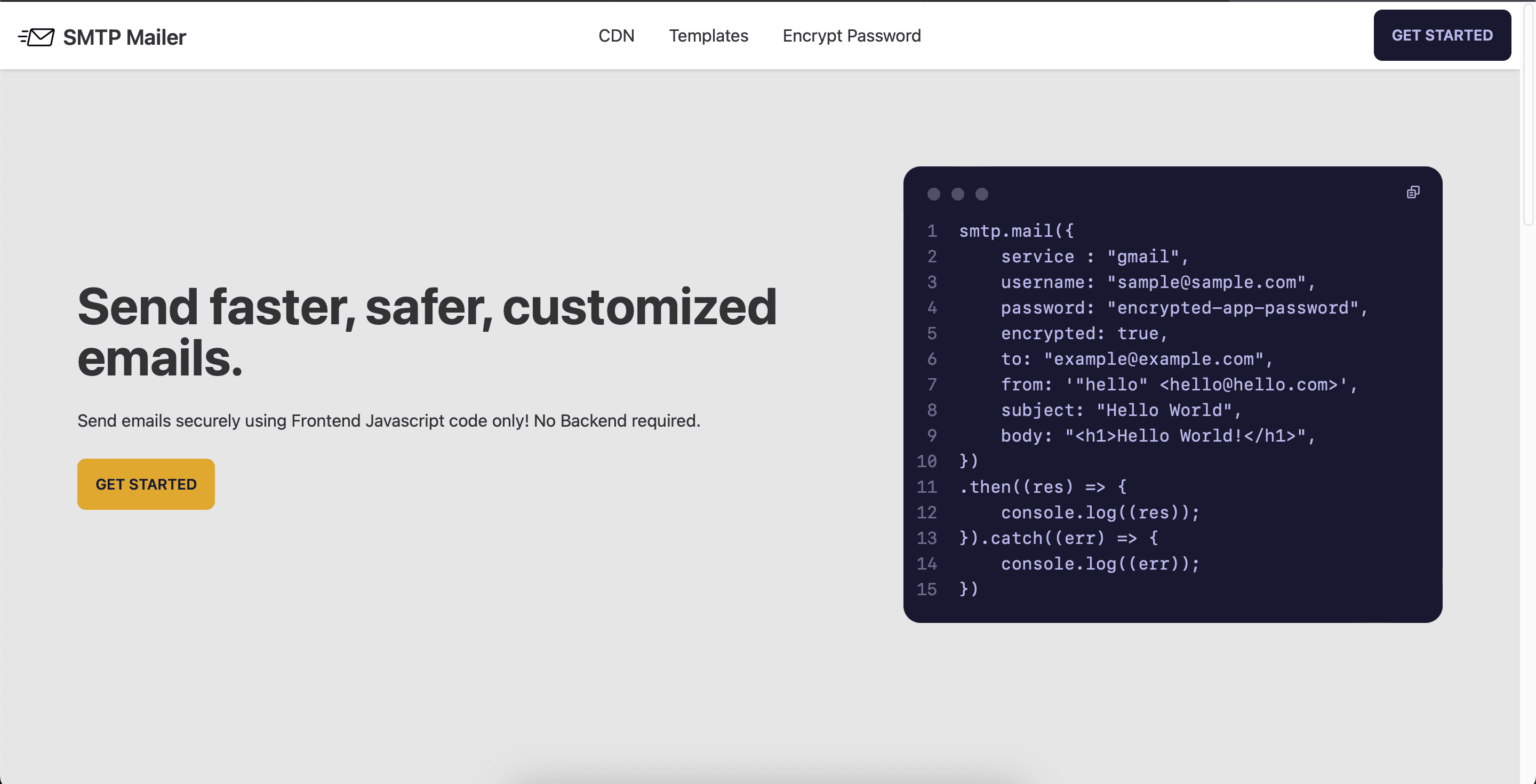
Task: Click code line "encrypted: true,"
Action: coord(1084,333)
